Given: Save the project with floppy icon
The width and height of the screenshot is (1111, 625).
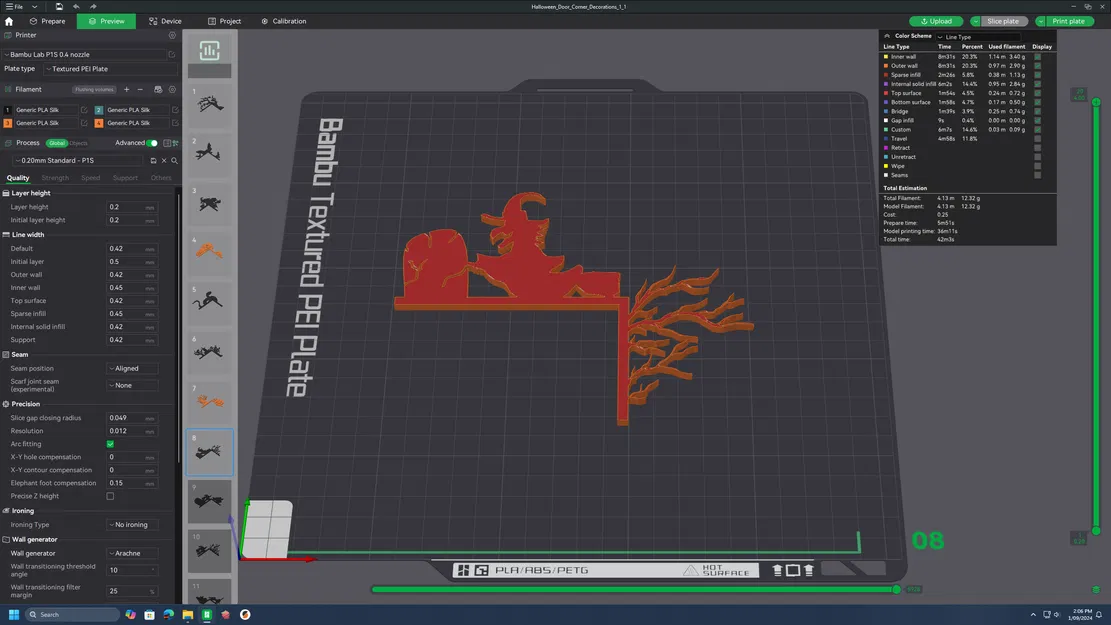Looking at the screenshot, I should coord(59,6).
